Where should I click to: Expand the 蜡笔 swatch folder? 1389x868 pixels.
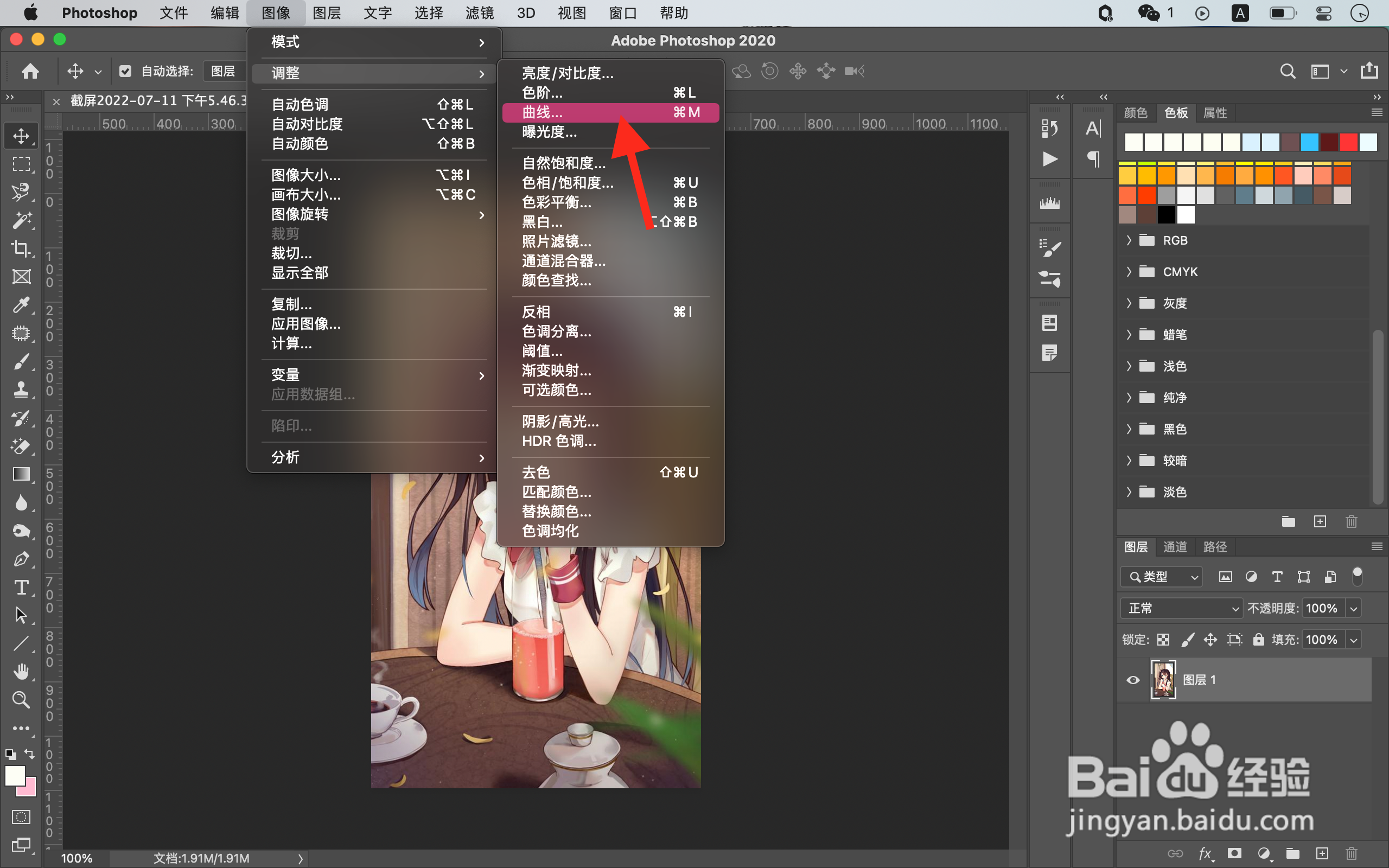[1129, 335]
